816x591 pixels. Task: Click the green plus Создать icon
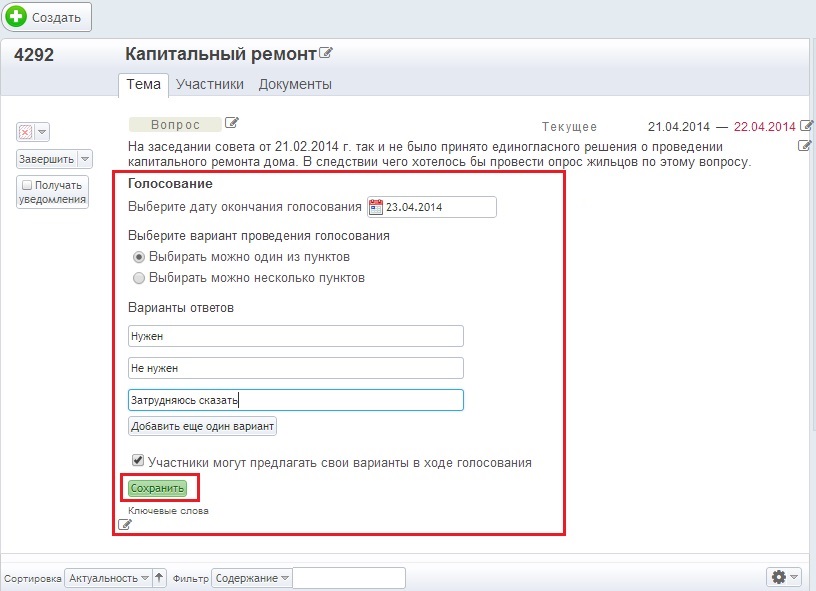16,16
